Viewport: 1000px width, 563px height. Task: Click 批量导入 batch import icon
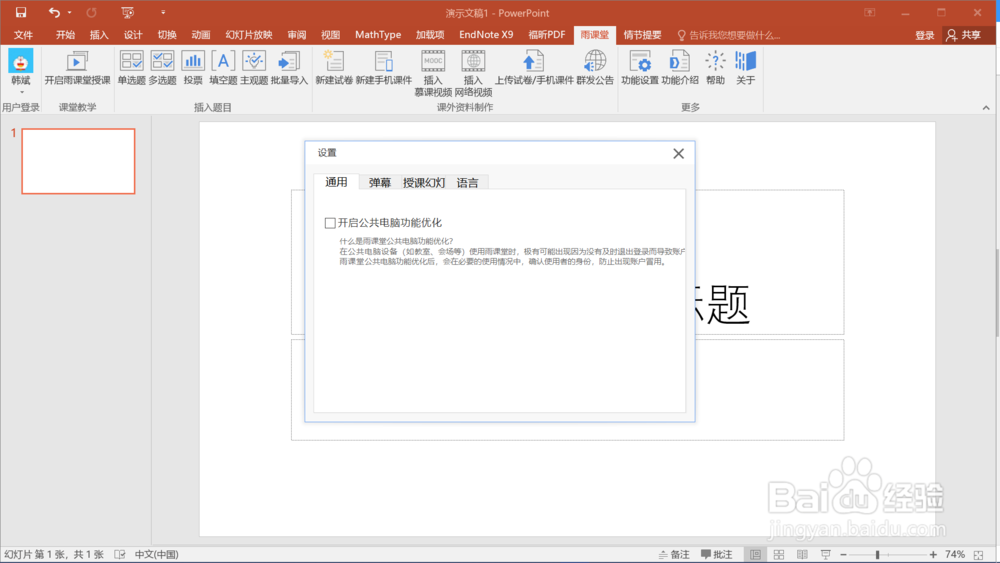[x=289, y=68]
